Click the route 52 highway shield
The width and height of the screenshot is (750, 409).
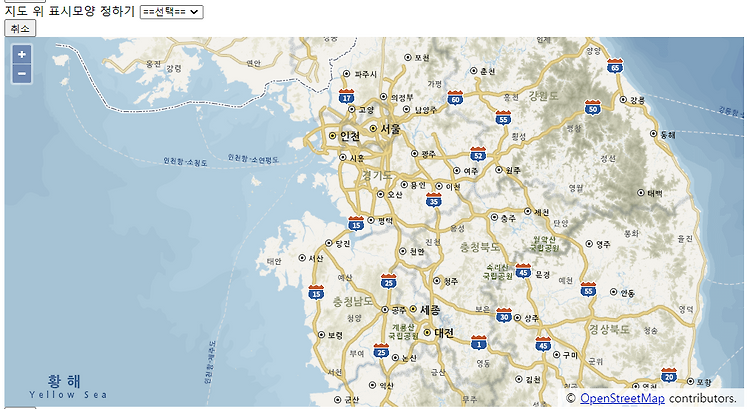(478, 154)
